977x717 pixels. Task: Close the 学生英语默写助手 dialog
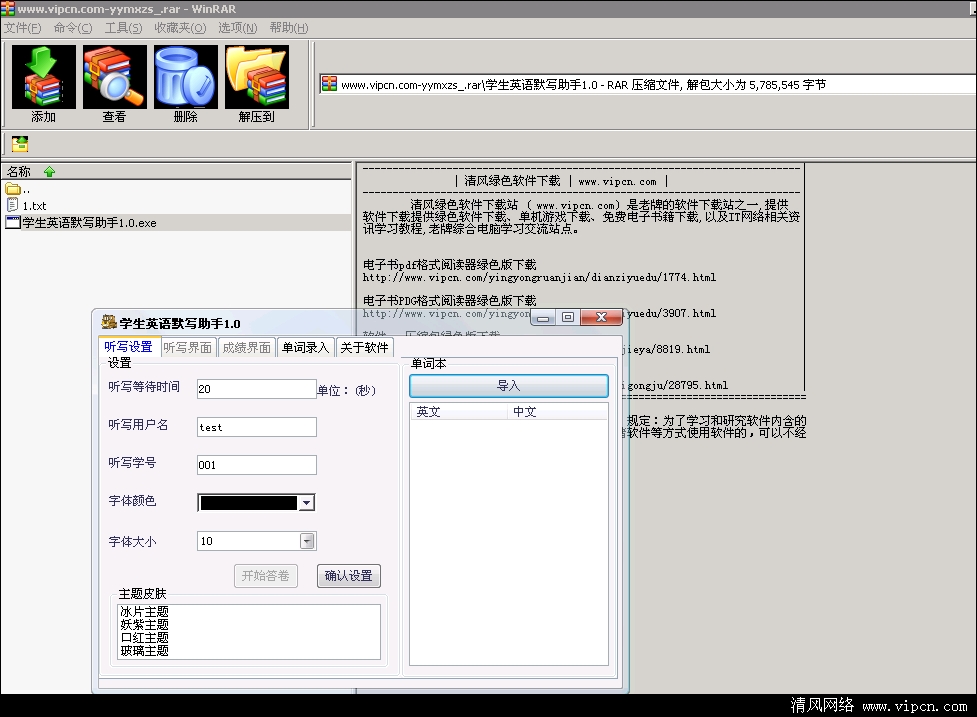click(601, 317)
